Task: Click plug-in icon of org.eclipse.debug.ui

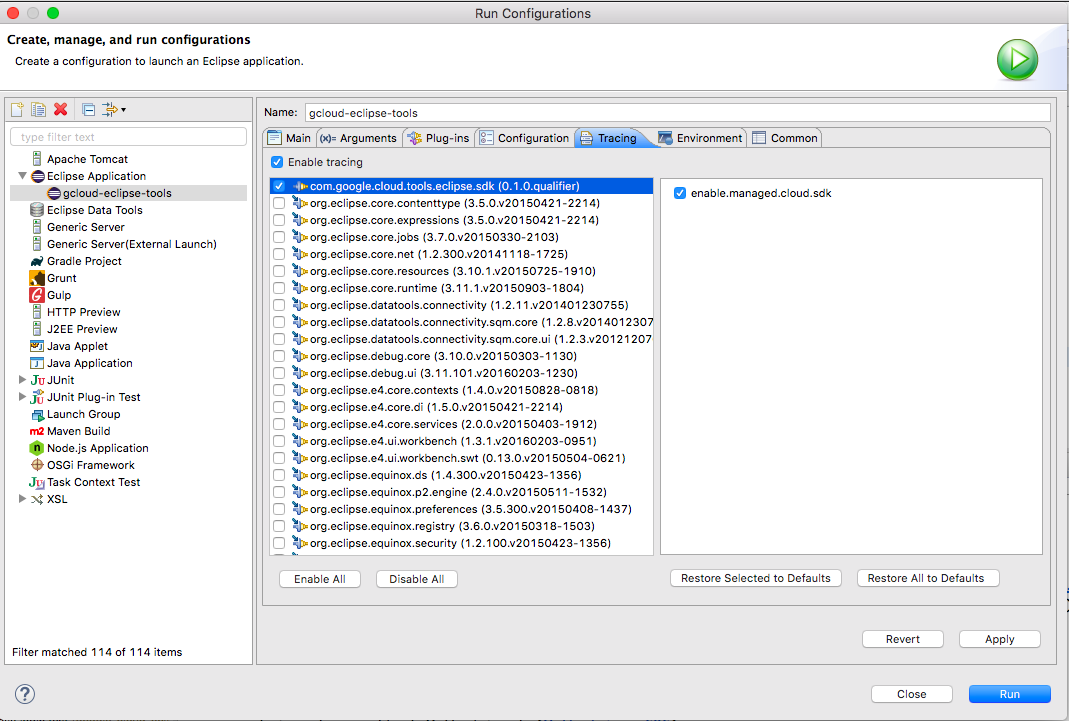Action: 300,373
